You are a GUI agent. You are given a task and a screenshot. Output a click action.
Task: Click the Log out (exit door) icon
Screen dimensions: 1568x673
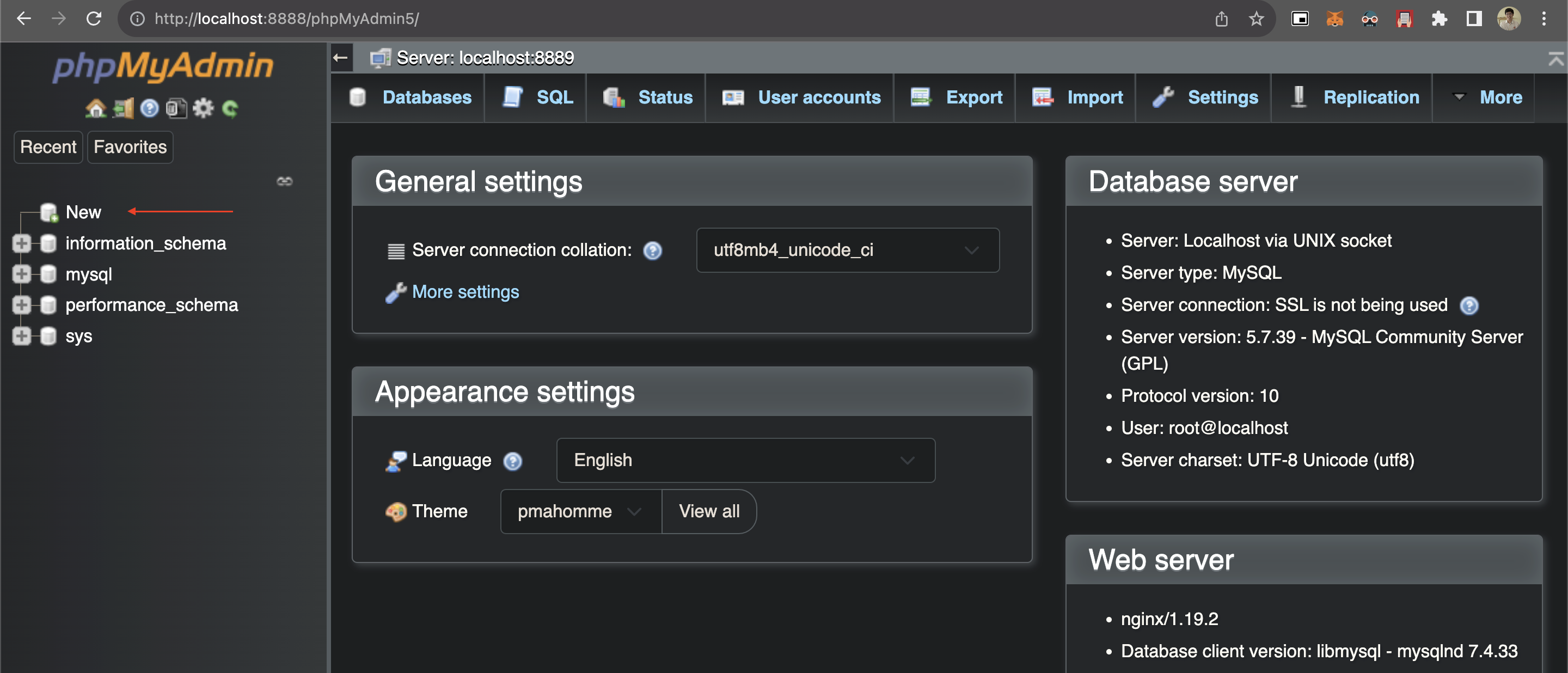[x=123, y=108]
